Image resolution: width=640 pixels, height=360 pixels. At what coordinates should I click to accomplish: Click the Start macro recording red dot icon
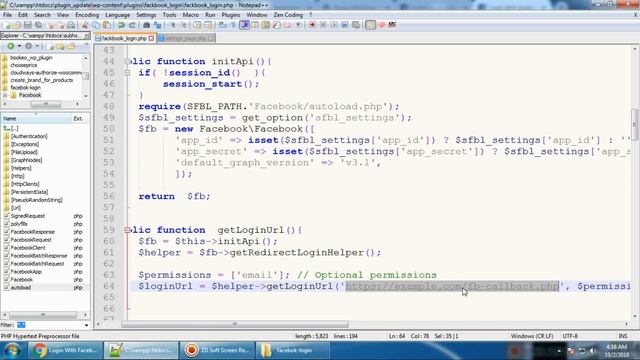coord(312,25)
